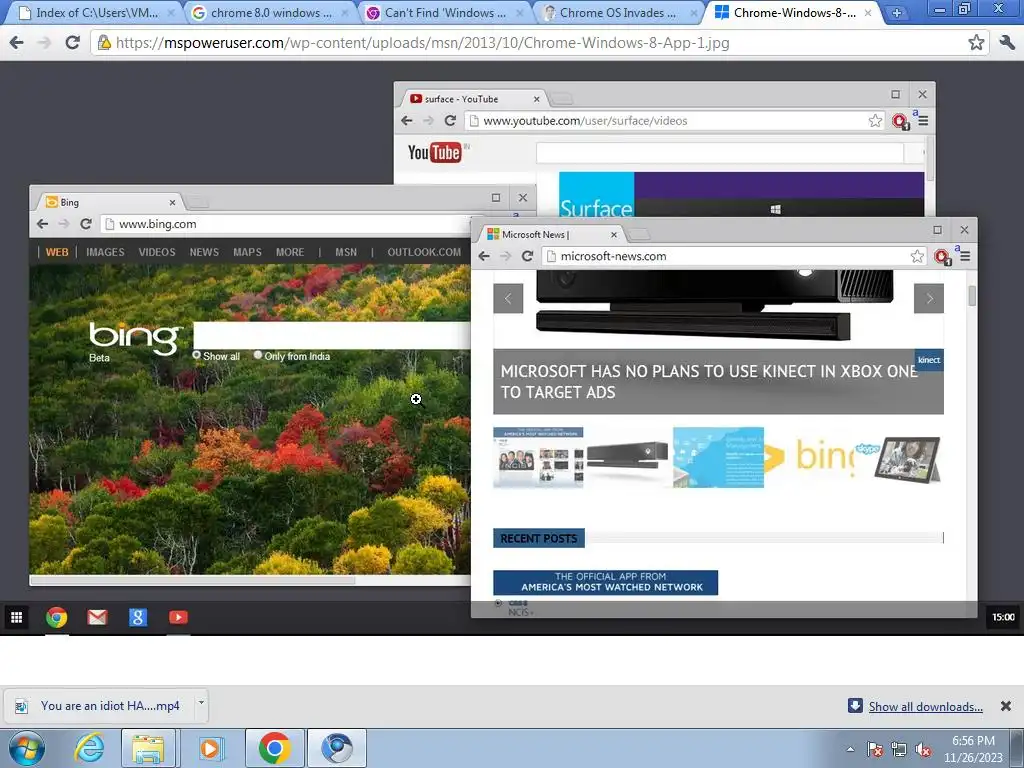
Task: Go to next slide in news carousel
Action: pyautogui.click(x=929, y=298)
